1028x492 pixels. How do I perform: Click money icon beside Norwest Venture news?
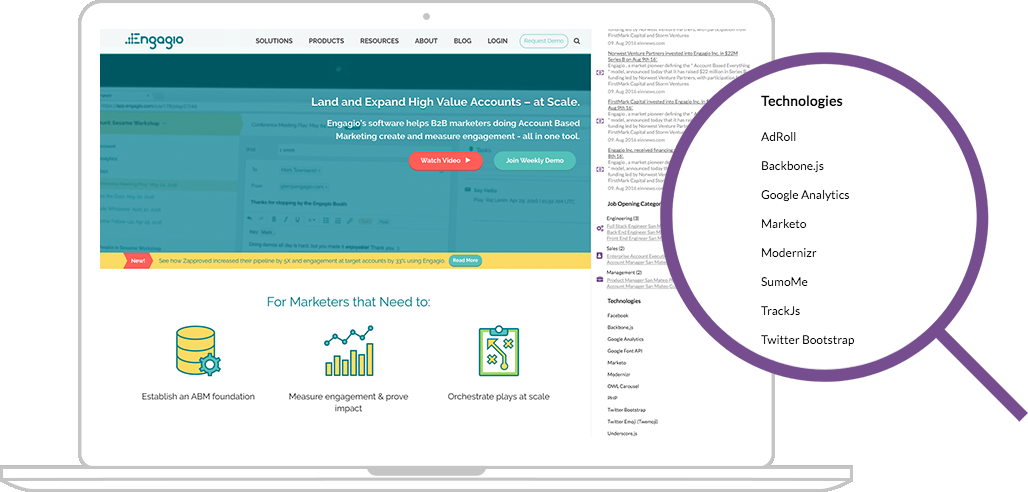[x=600, y=73]
